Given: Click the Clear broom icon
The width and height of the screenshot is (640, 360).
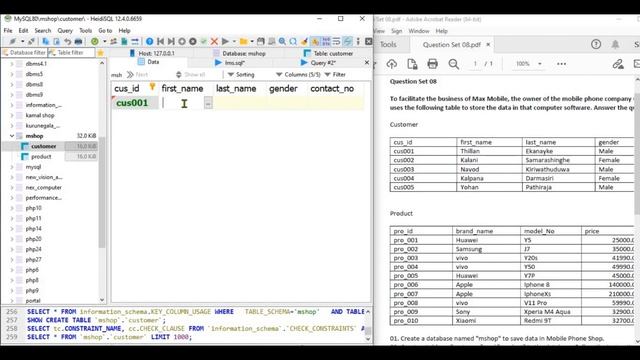Looking at the screenshot, I should click(x=304, y=41).
